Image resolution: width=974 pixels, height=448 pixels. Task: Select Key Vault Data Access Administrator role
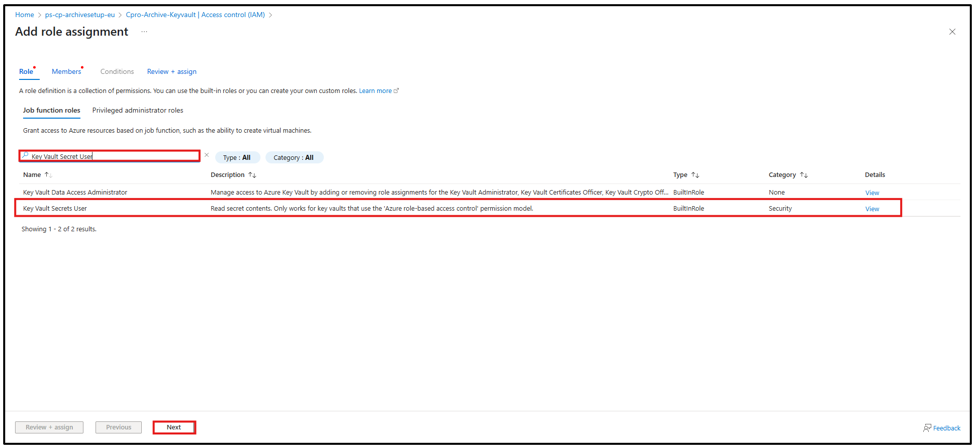75,192
